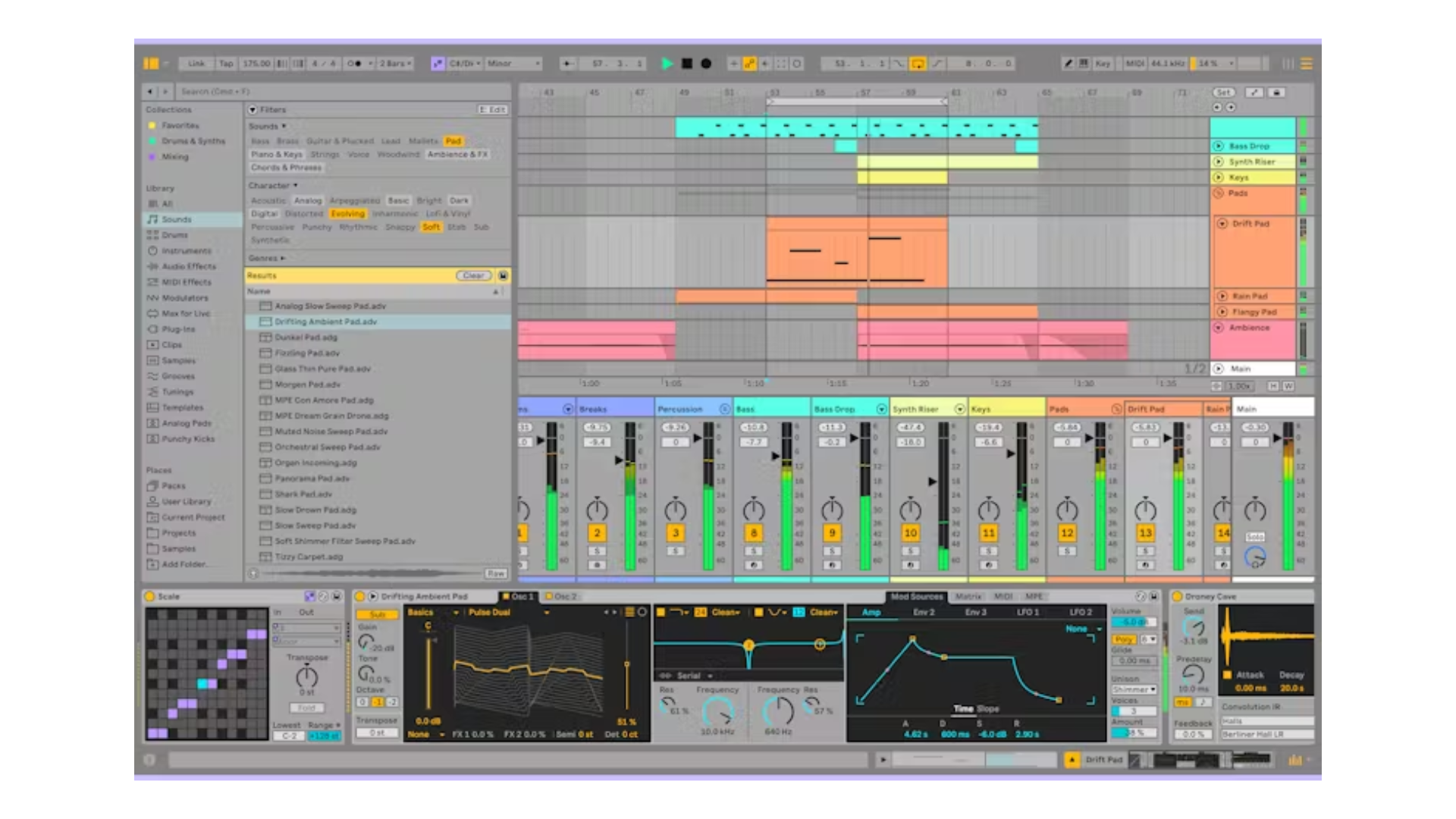Deselect the Evolving character tag

[x=347, y=214]
